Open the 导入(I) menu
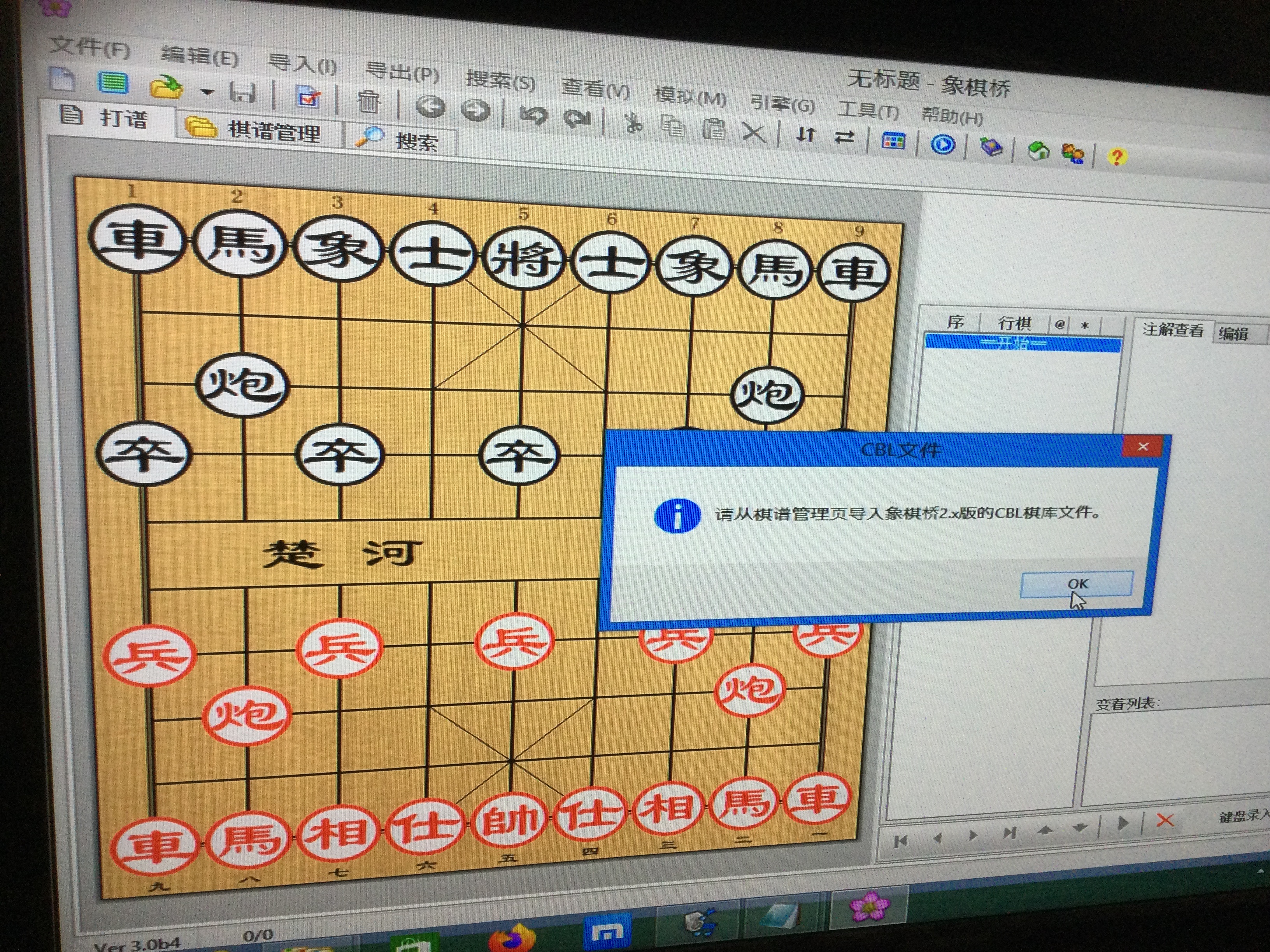Viewport: 1270px width, 952px height. (303, 64)
